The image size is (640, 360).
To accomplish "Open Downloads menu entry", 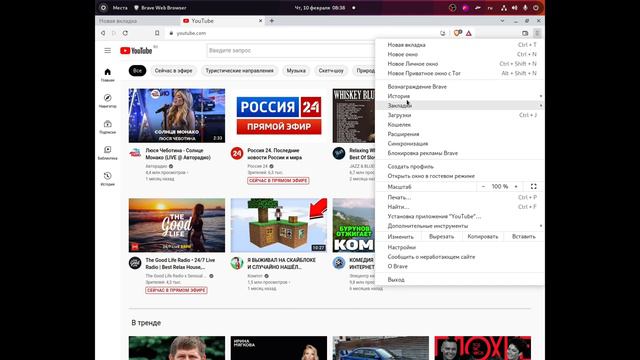I will (460, 115).
